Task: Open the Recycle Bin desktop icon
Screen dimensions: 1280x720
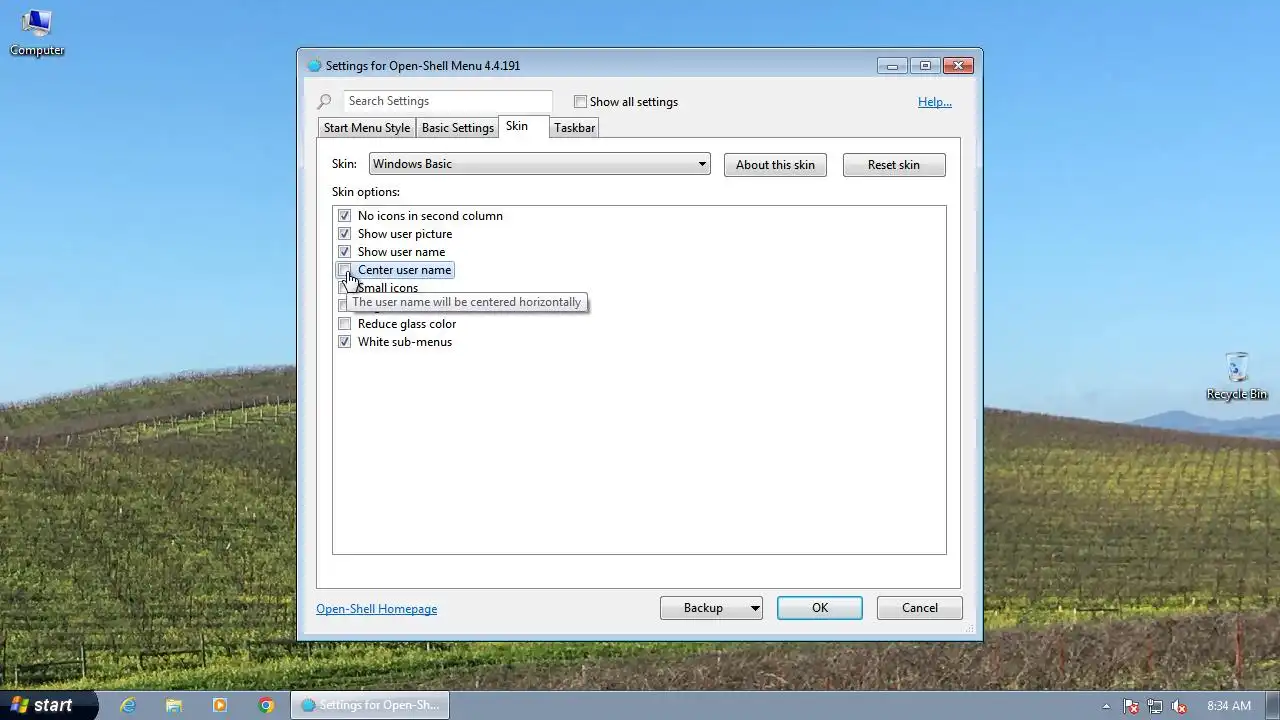Action: 1236,376
